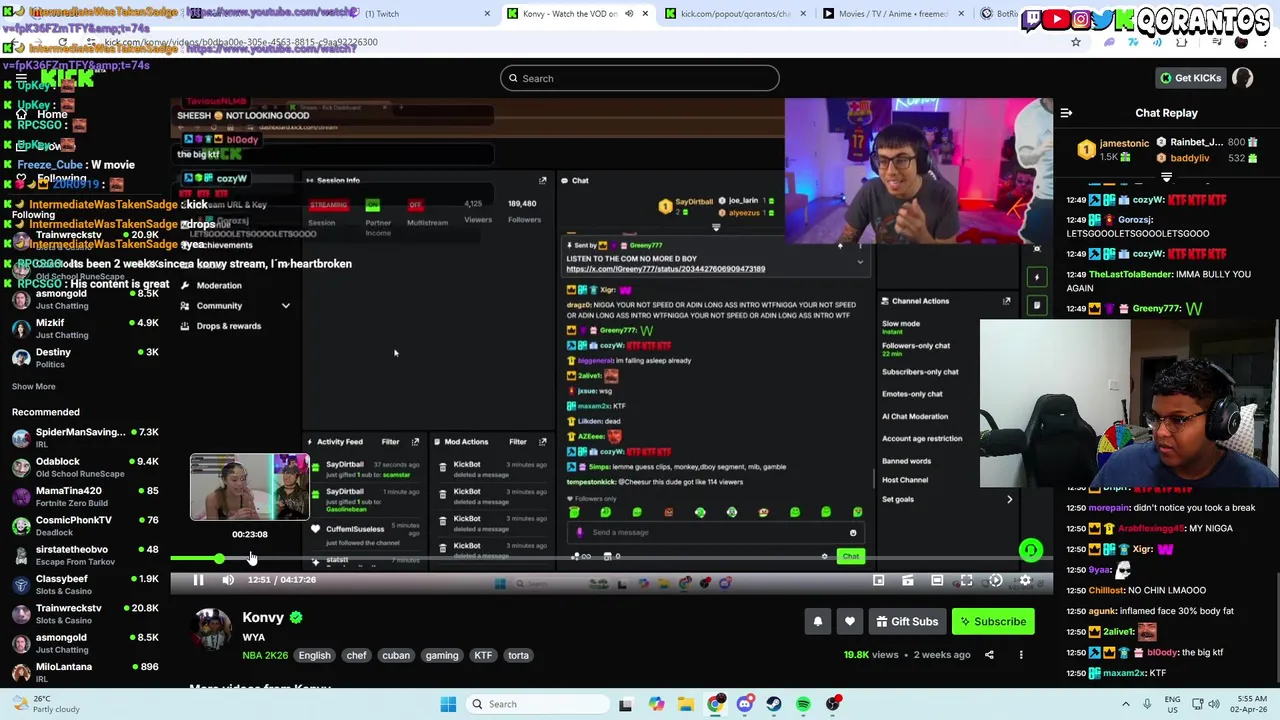This screenshot has width=1280, height=720.
Task: Open Task View on the taskbar
Action: pyautogui.click(x=625, y=704)
